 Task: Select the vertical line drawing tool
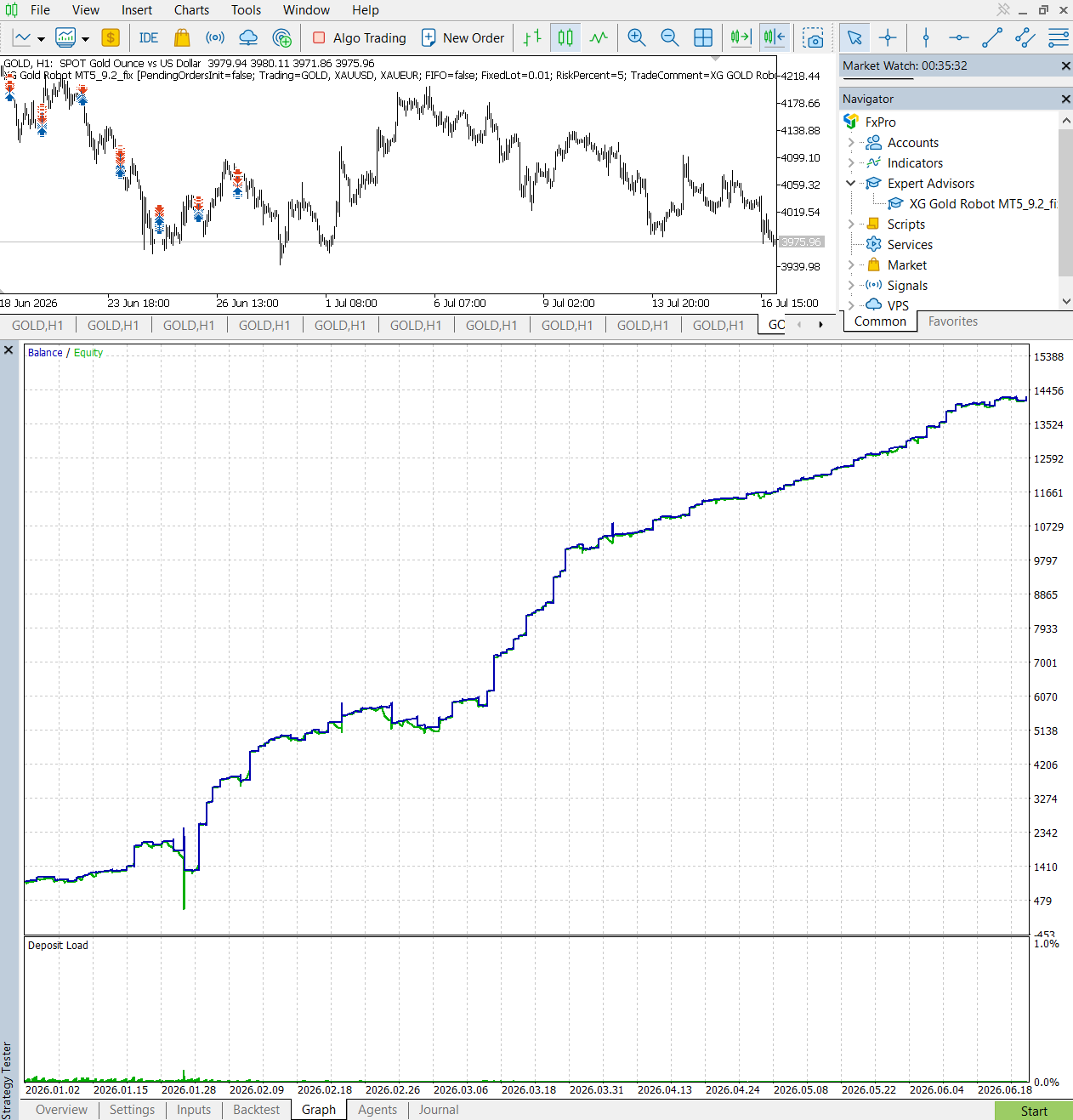tap(926, 37)
